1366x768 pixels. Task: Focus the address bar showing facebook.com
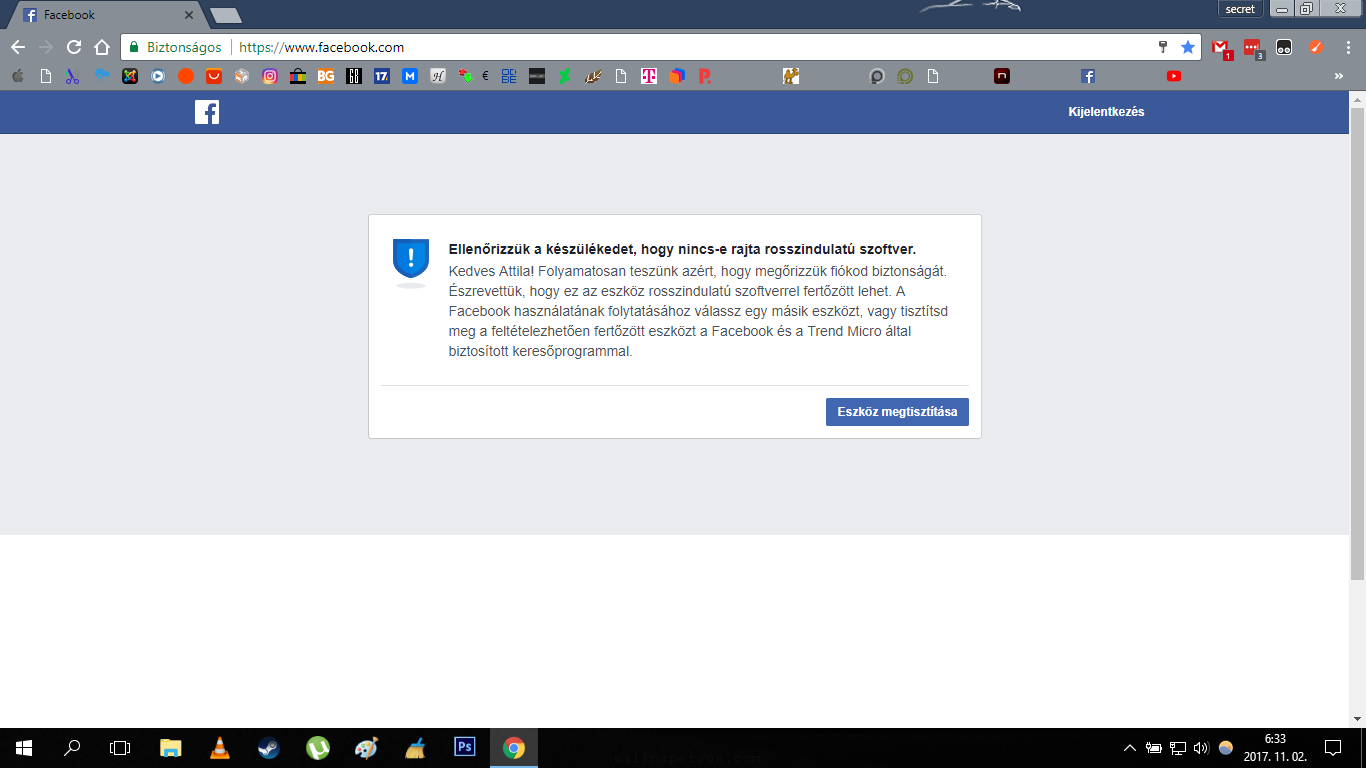pos(662,47)
